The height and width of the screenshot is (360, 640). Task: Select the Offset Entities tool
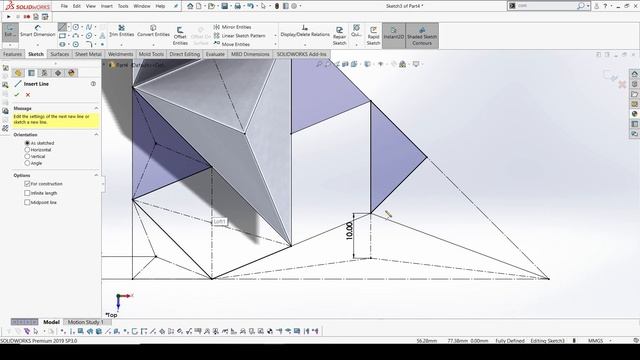pos(180,36)
